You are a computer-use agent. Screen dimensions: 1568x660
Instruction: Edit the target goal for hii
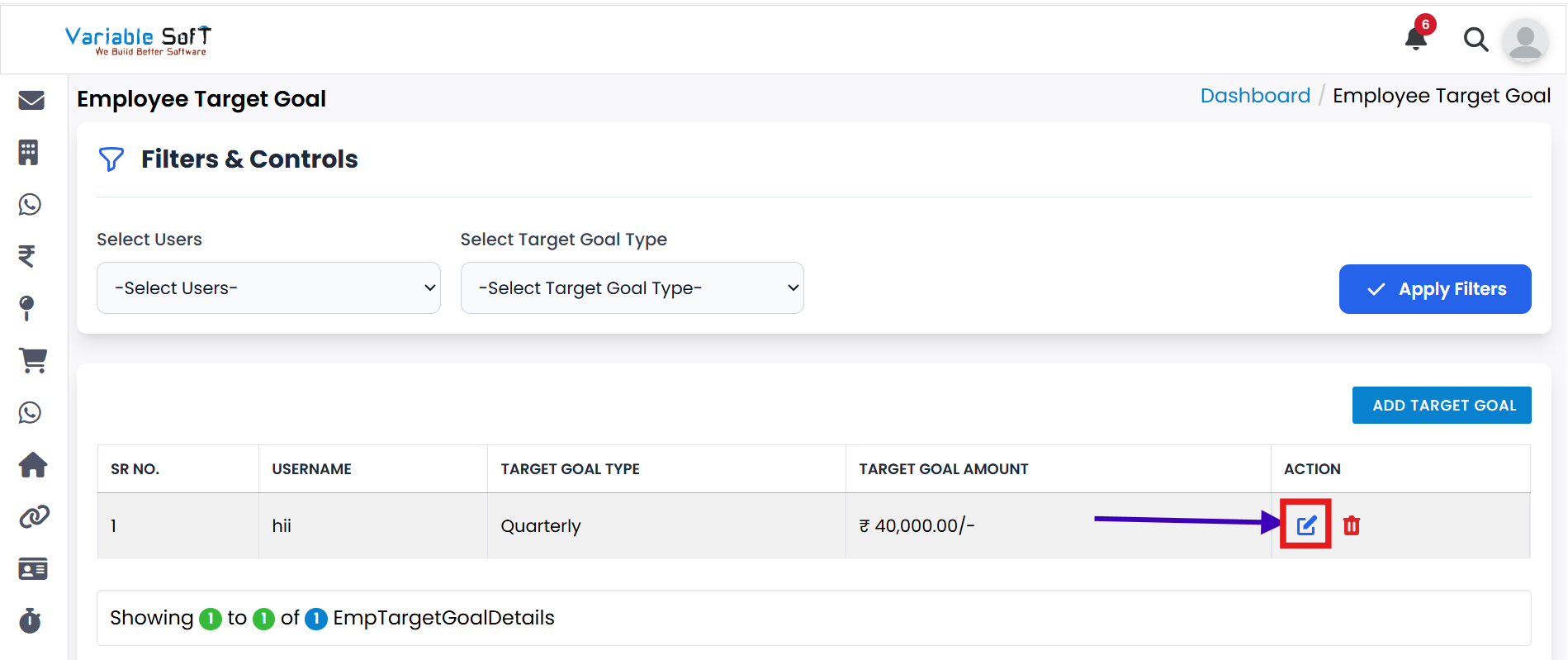[1305, 525]
